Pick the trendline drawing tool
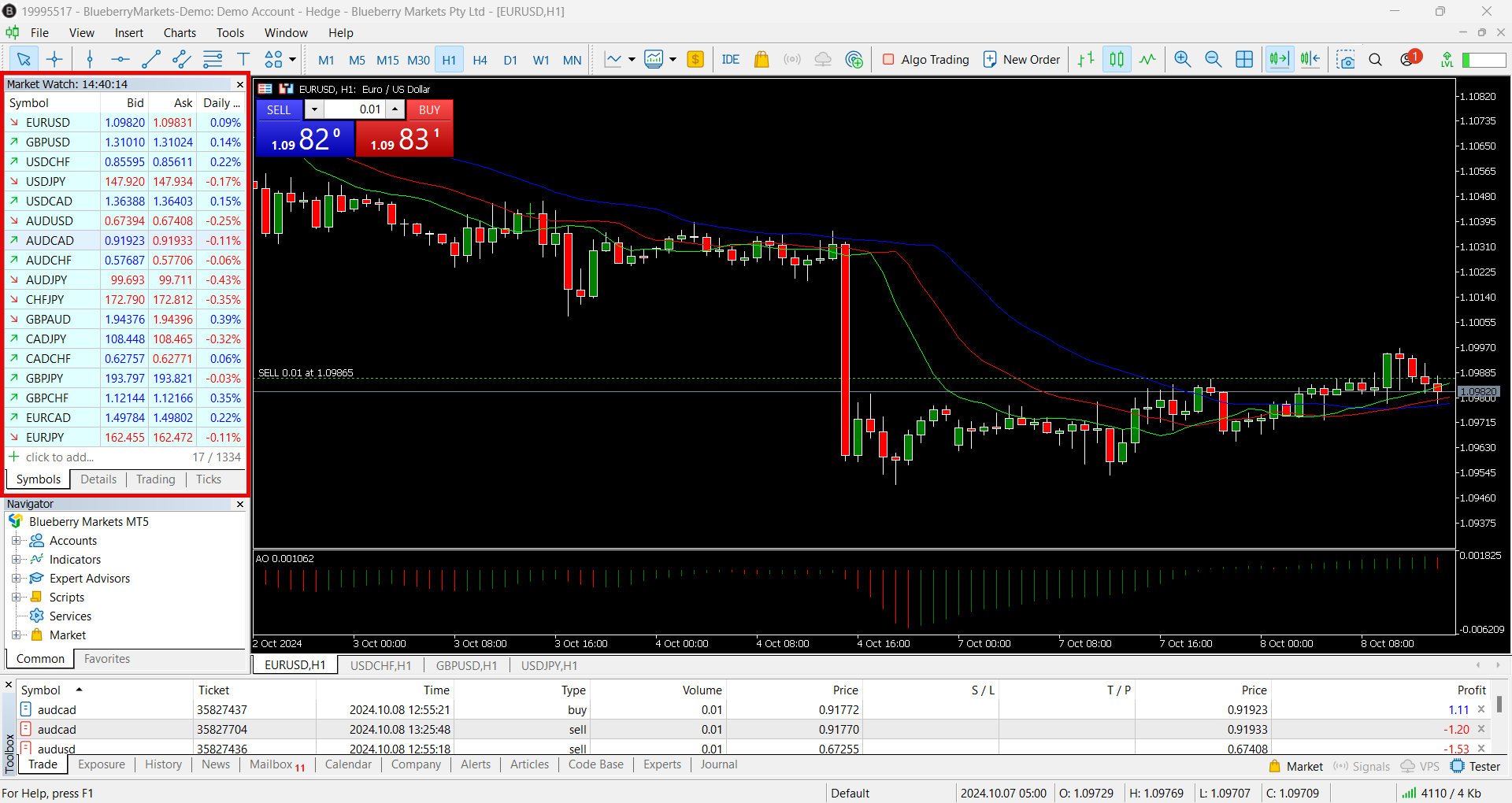 click(x=151, y=59)
